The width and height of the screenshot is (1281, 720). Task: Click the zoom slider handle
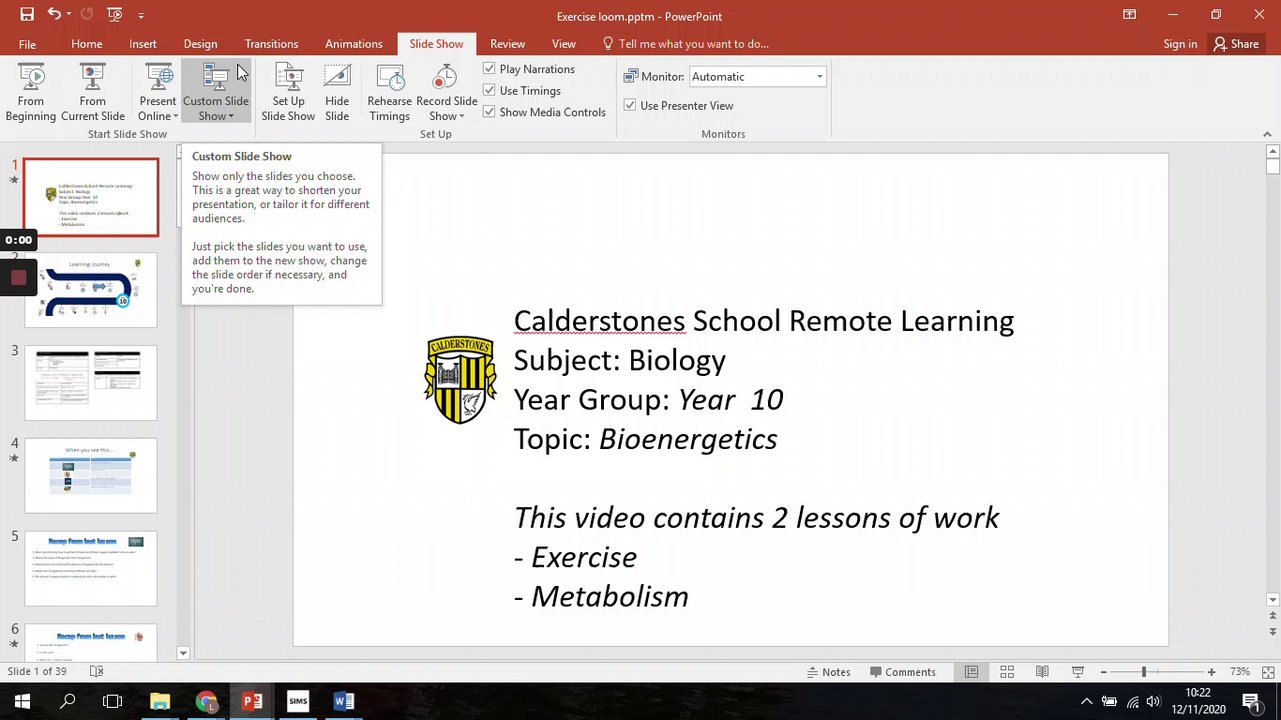(1144, 672)
